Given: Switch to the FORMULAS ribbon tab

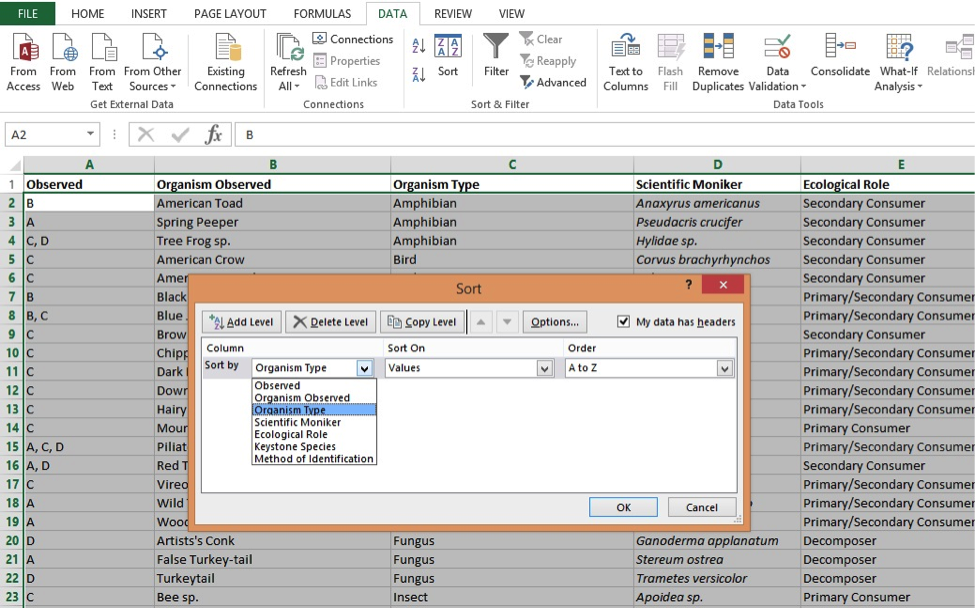Looking at the screenshot, I should (322, 14).
